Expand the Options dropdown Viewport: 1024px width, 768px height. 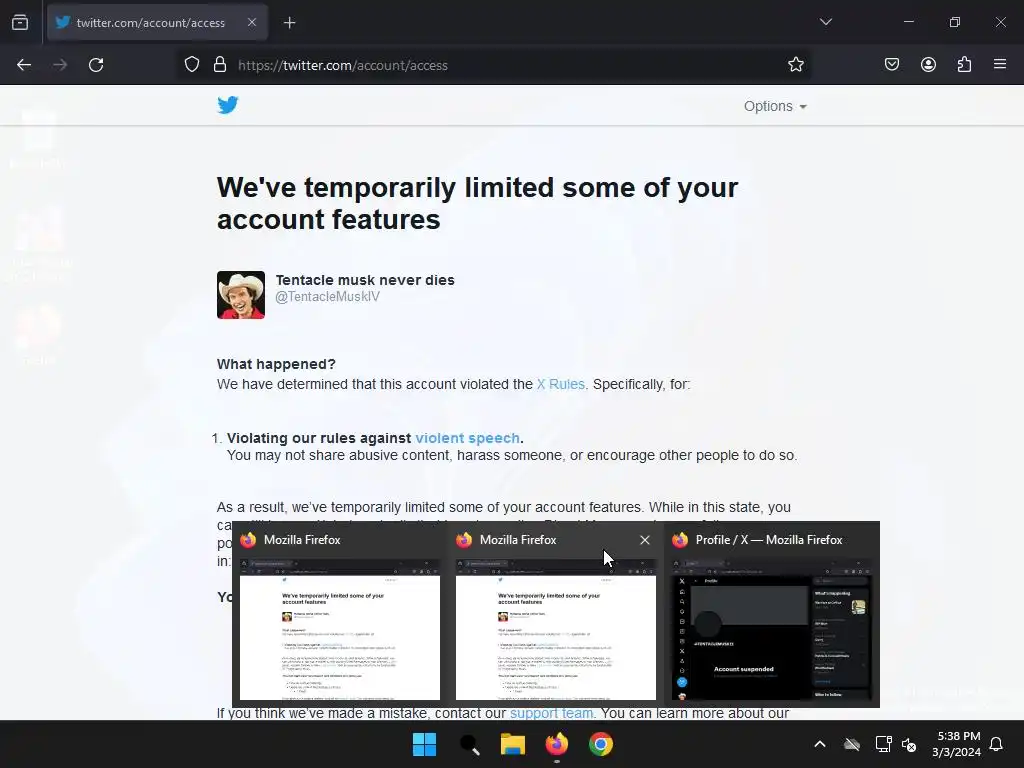775,106
